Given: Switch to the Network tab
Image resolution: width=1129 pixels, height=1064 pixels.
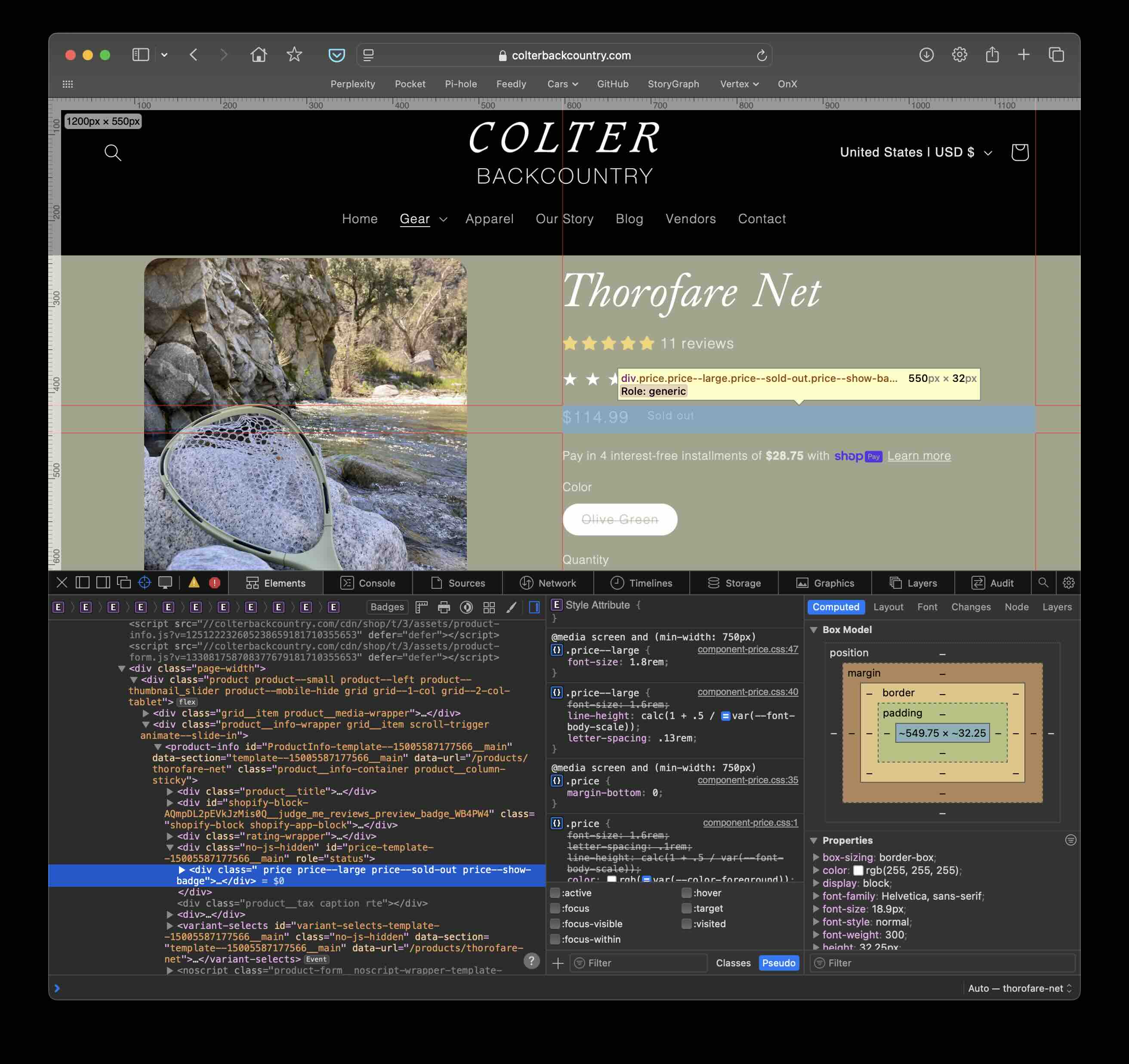Looking at the screenshot, I should pos(548,582).
